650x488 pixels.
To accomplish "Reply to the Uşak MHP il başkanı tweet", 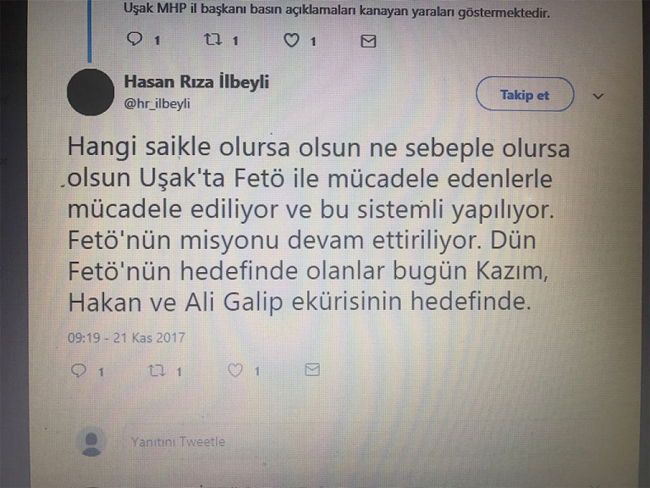I will point(134,39).
